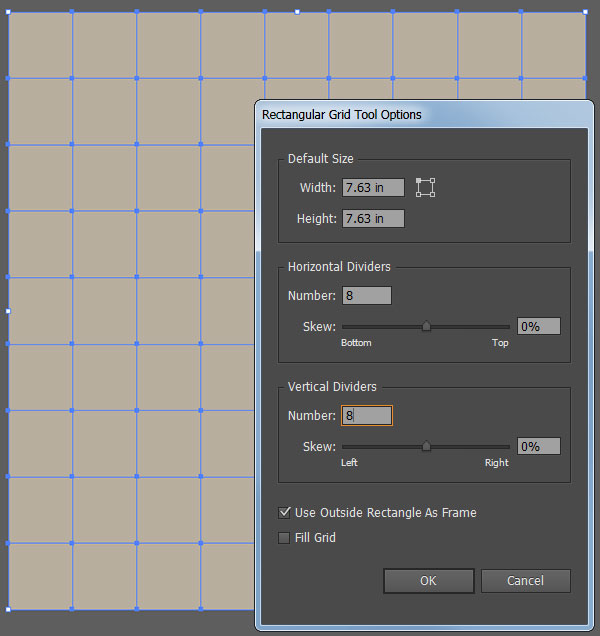Image resolution: width=600 pixels, height=636 pixels.
Task: Click the grid's top center selection handle
Action: (297, 12)
